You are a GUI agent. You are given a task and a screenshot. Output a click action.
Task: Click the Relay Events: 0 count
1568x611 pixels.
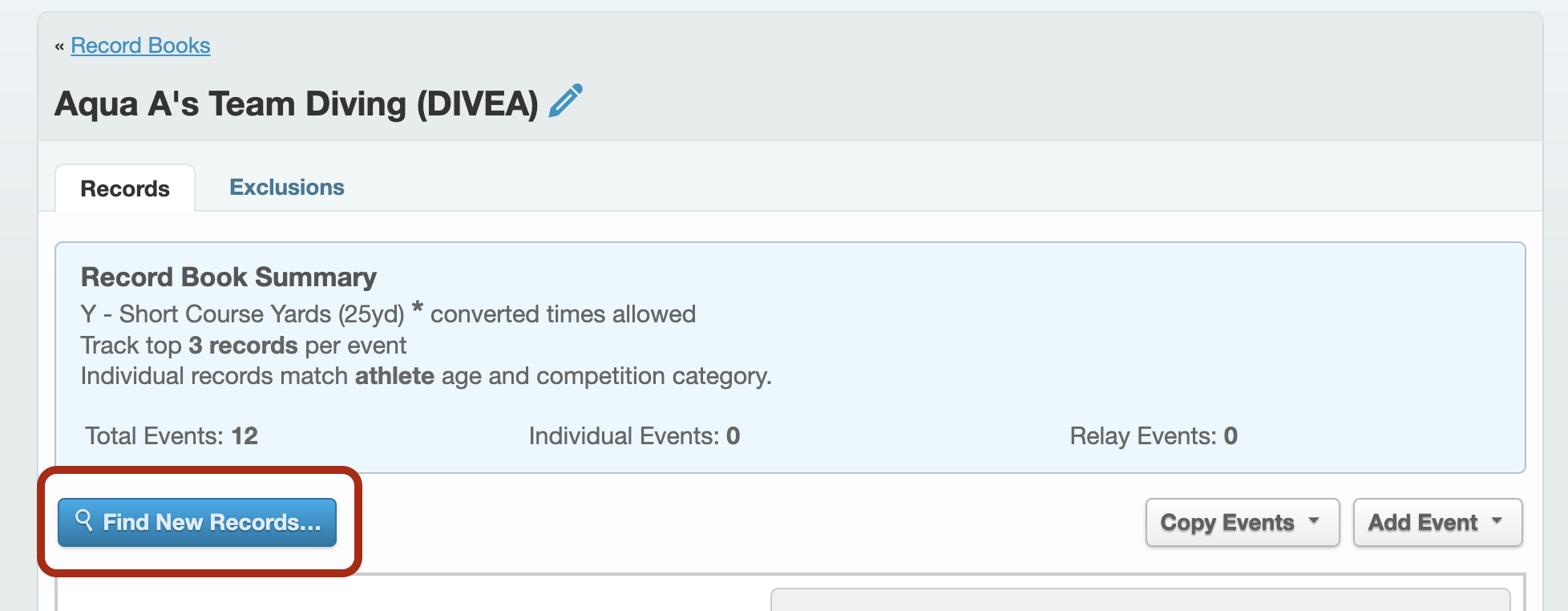pos(1154,436)
